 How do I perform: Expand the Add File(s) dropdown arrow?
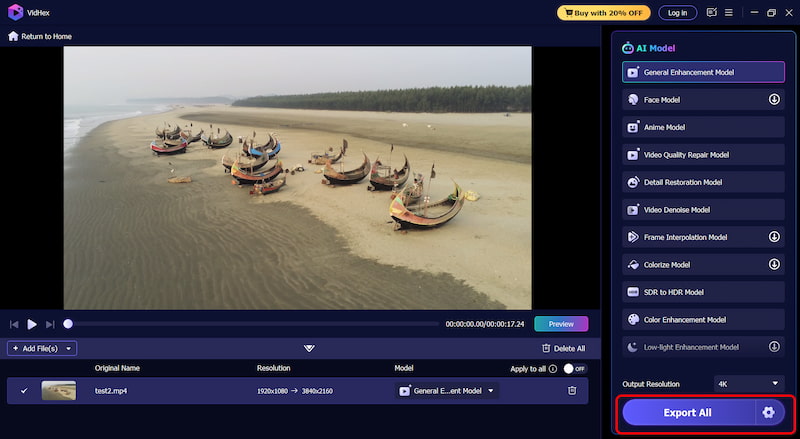point(69,349)
